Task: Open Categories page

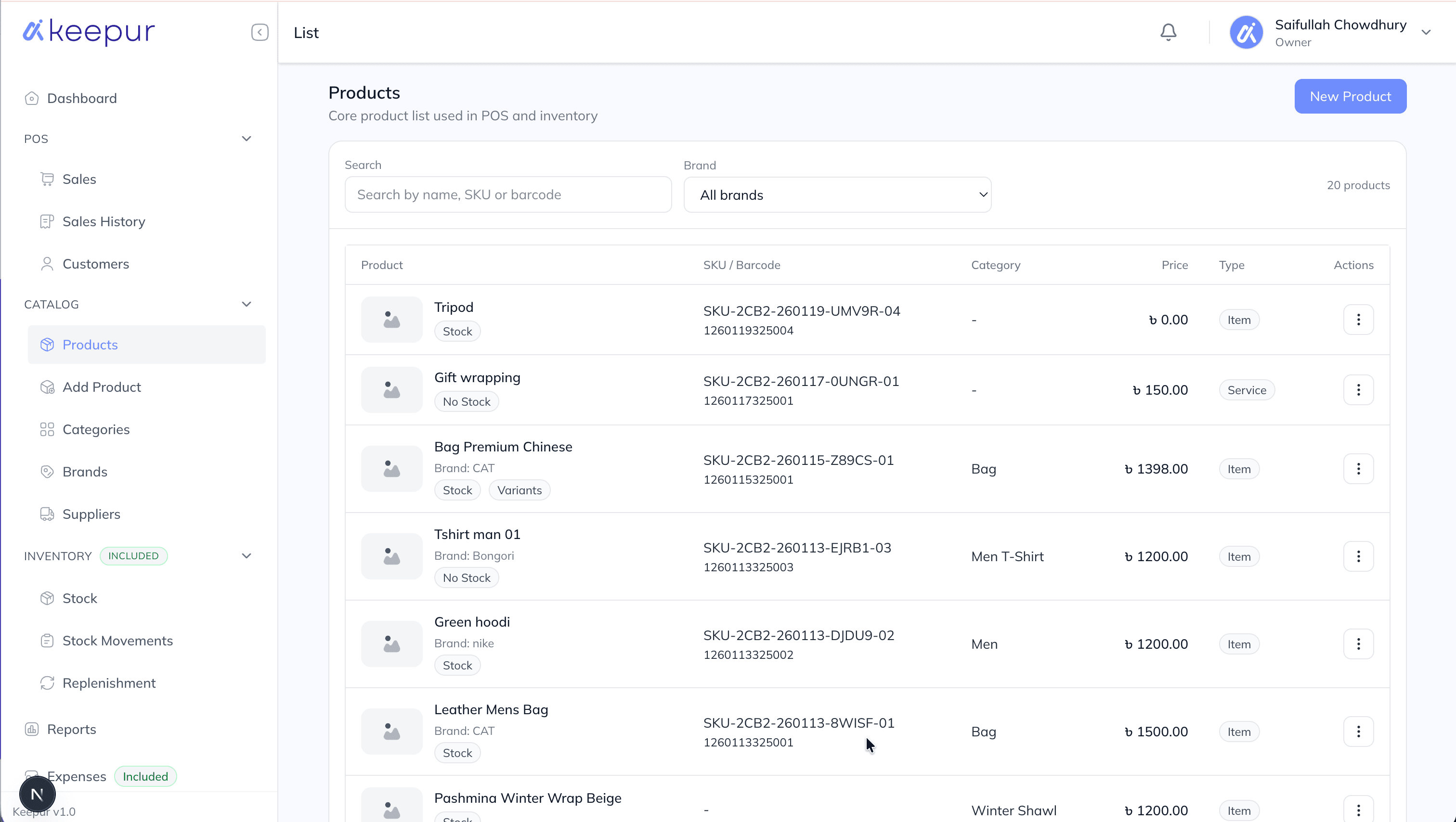Action: coord(96,429)
